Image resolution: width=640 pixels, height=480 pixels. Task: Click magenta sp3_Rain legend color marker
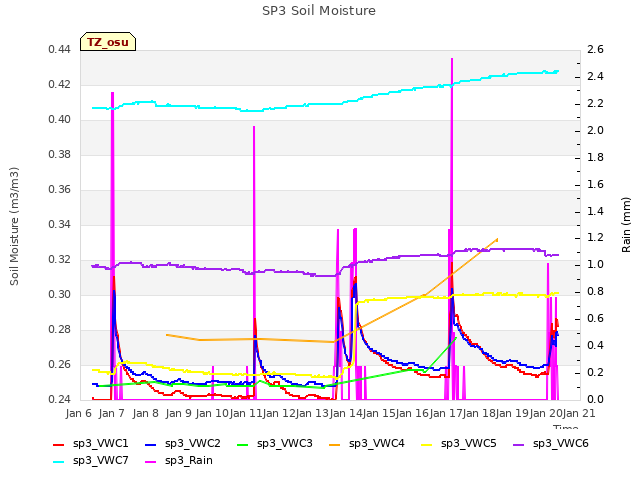151,462
